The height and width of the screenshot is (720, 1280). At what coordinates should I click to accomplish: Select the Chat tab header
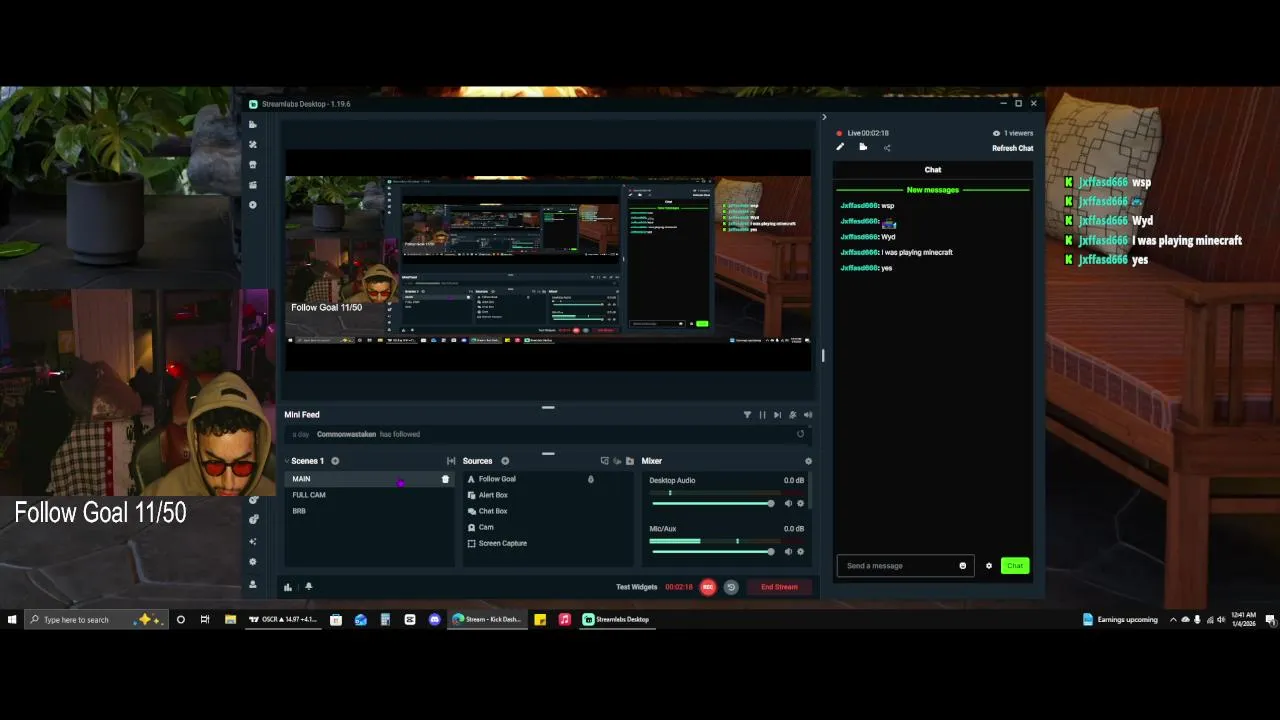[933, 170]
